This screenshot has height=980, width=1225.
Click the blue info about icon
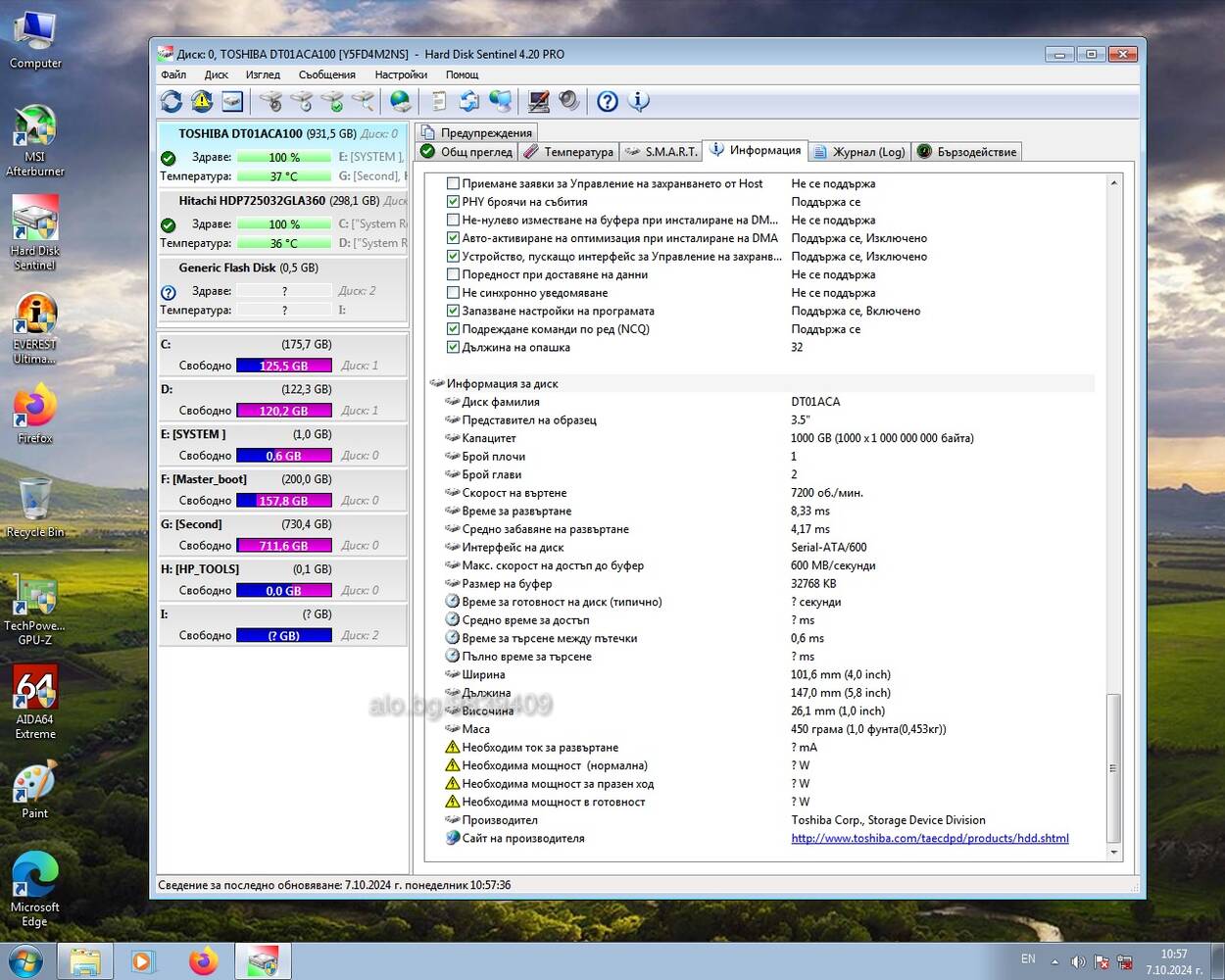(639, 101)
